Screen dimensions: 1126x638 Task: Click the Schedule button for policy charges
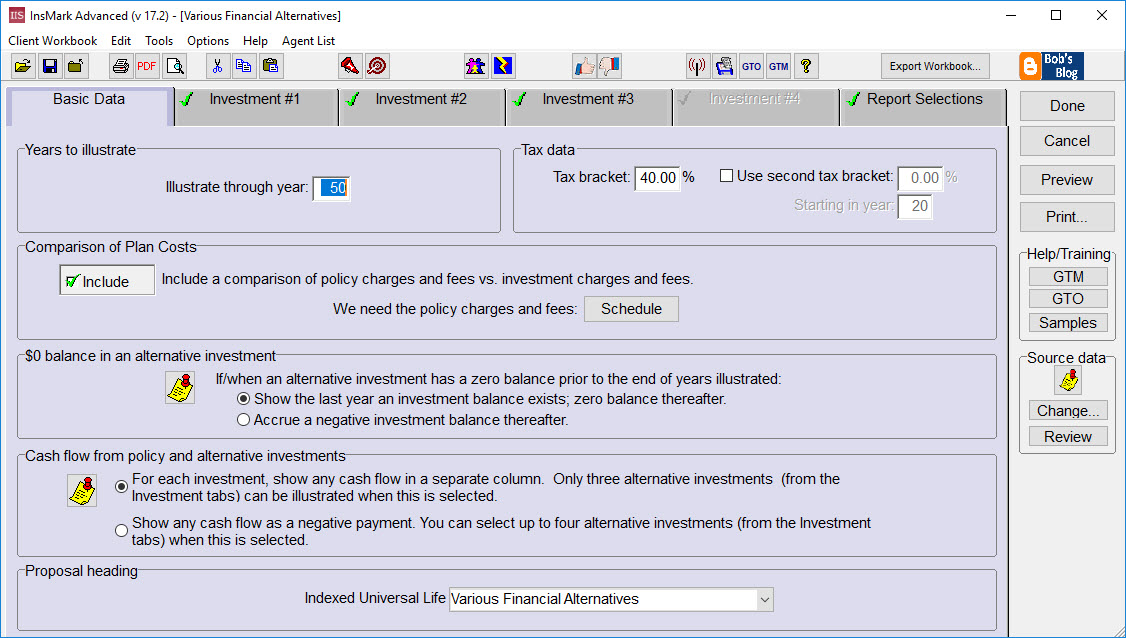[631, 309]
